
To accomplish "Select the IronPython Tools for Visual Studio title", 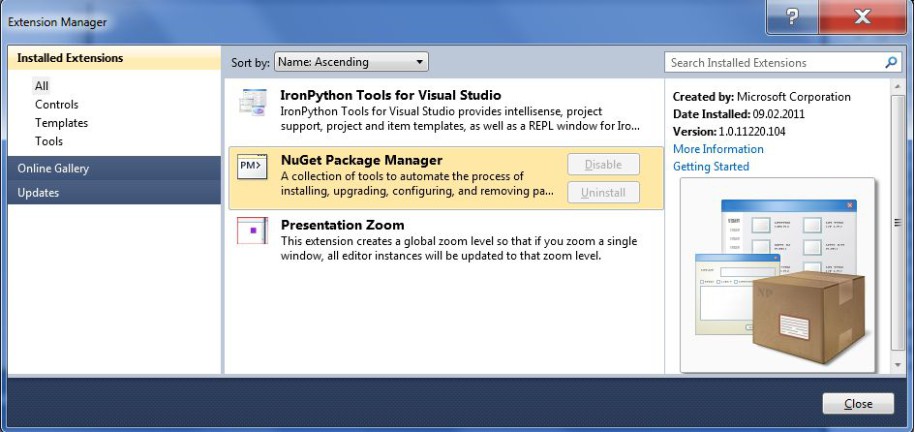I will (x=390, y=95).
